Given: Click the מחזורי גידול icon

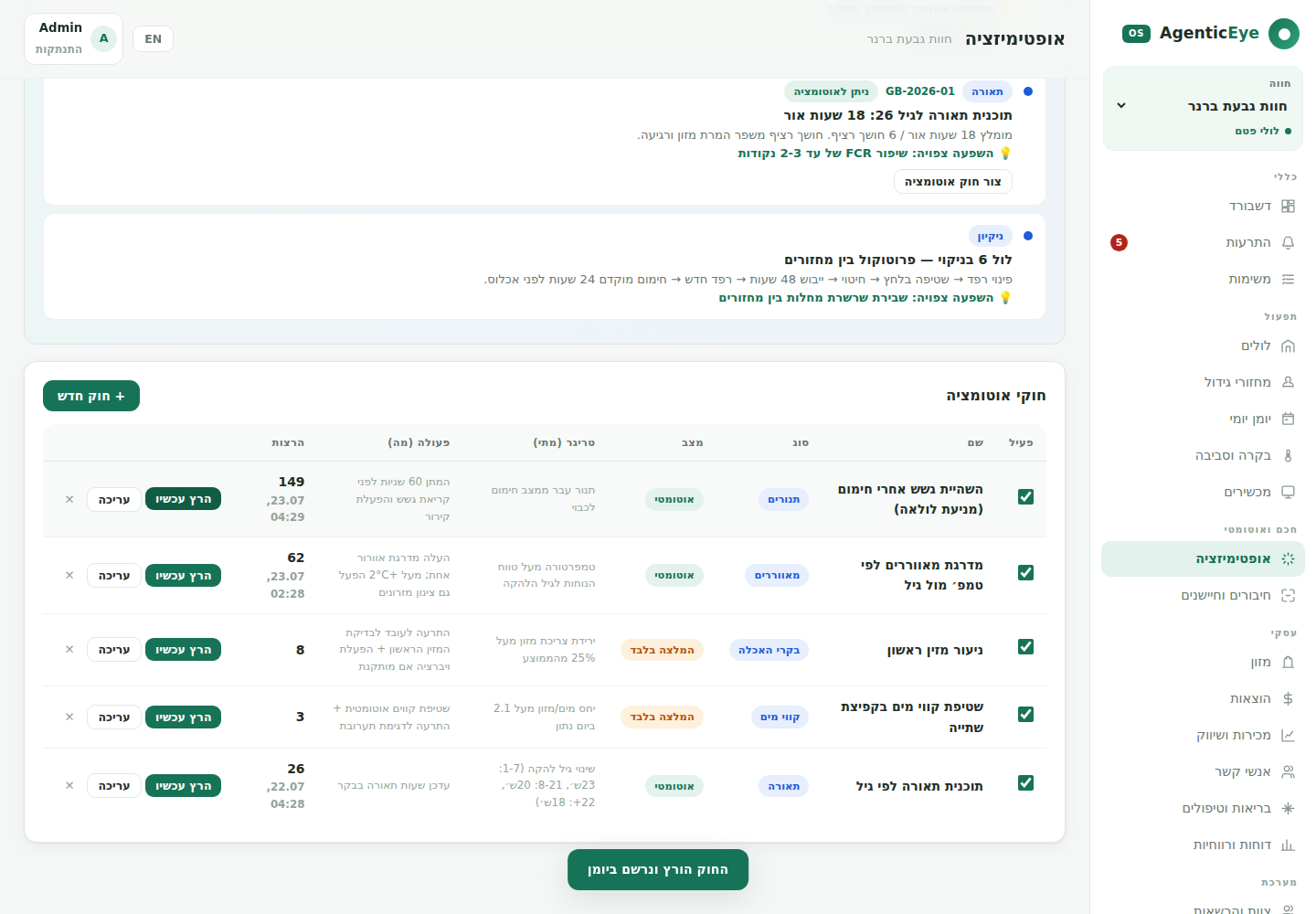Looking at the screenshot, I should click(x=1288, y=382).
